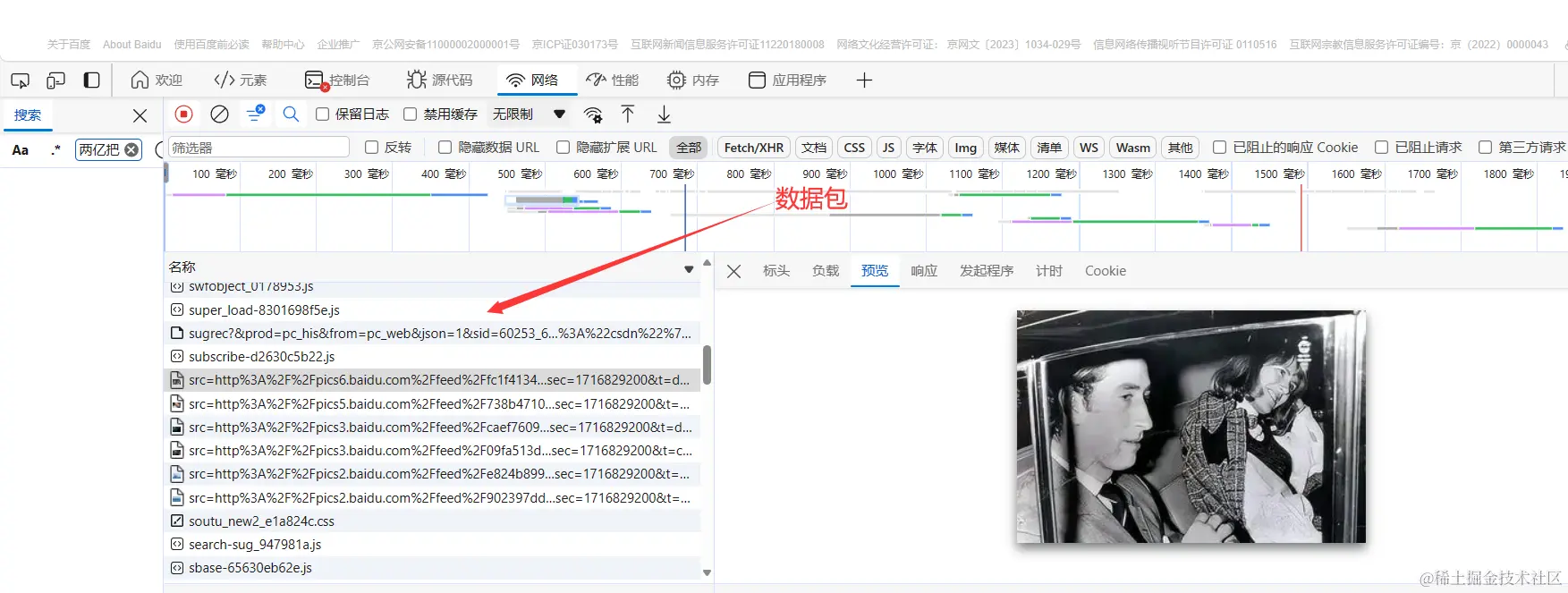Open the Cookie details tab
The height and width of the screenshot is (593, 1568).
click(1106, 271)
